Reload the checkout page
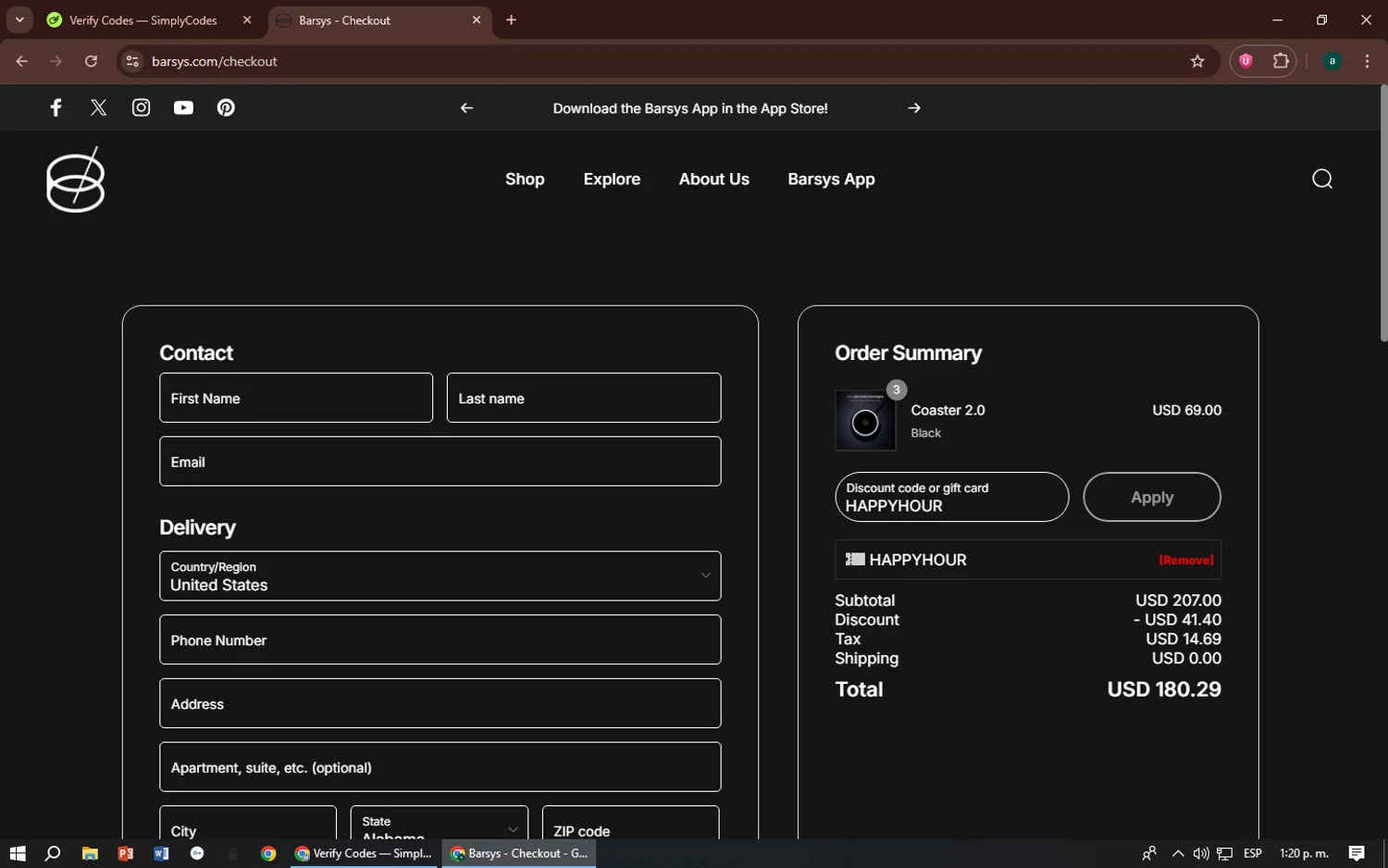The height and width of the screenshot is (868, 1388). [x=91, y=61]
